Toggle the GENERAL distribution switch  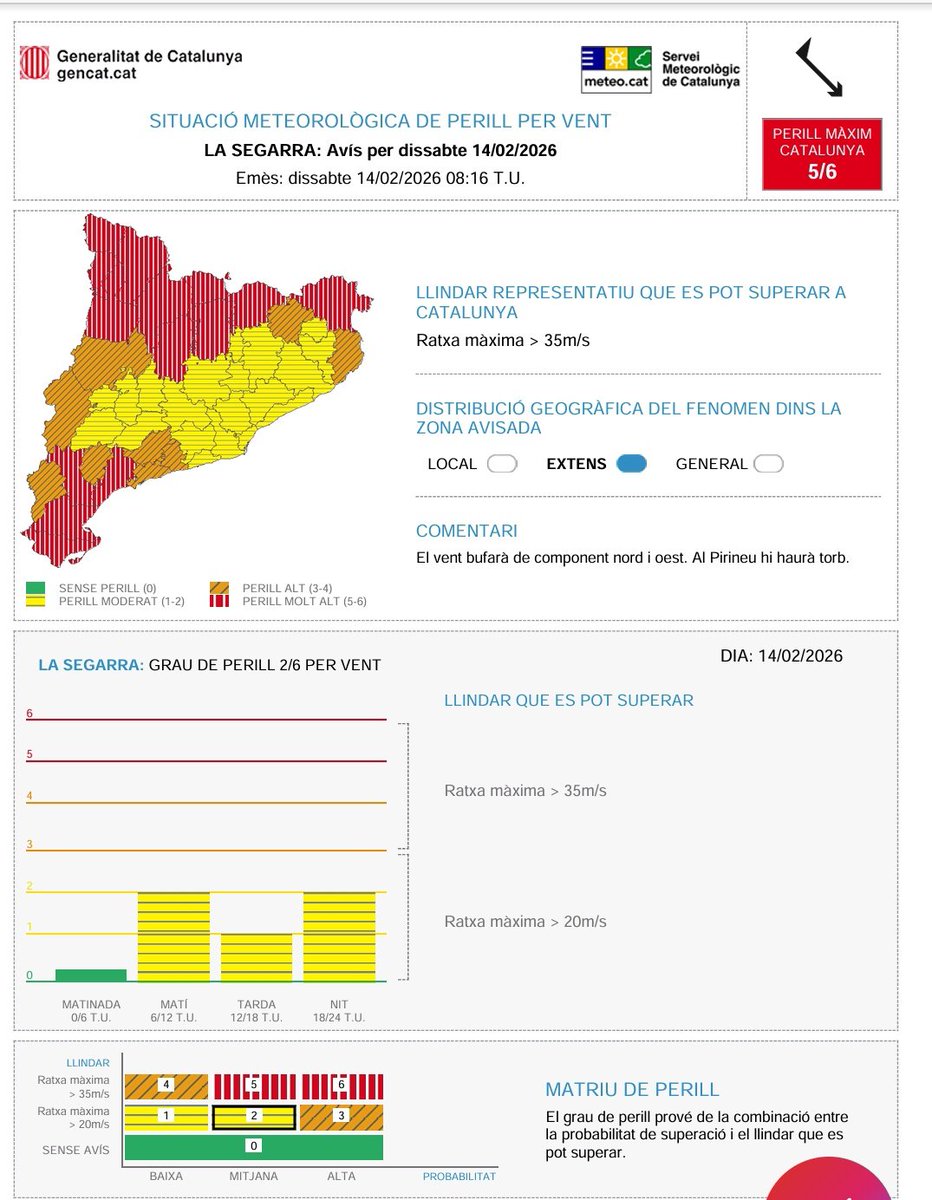(768, 464)
